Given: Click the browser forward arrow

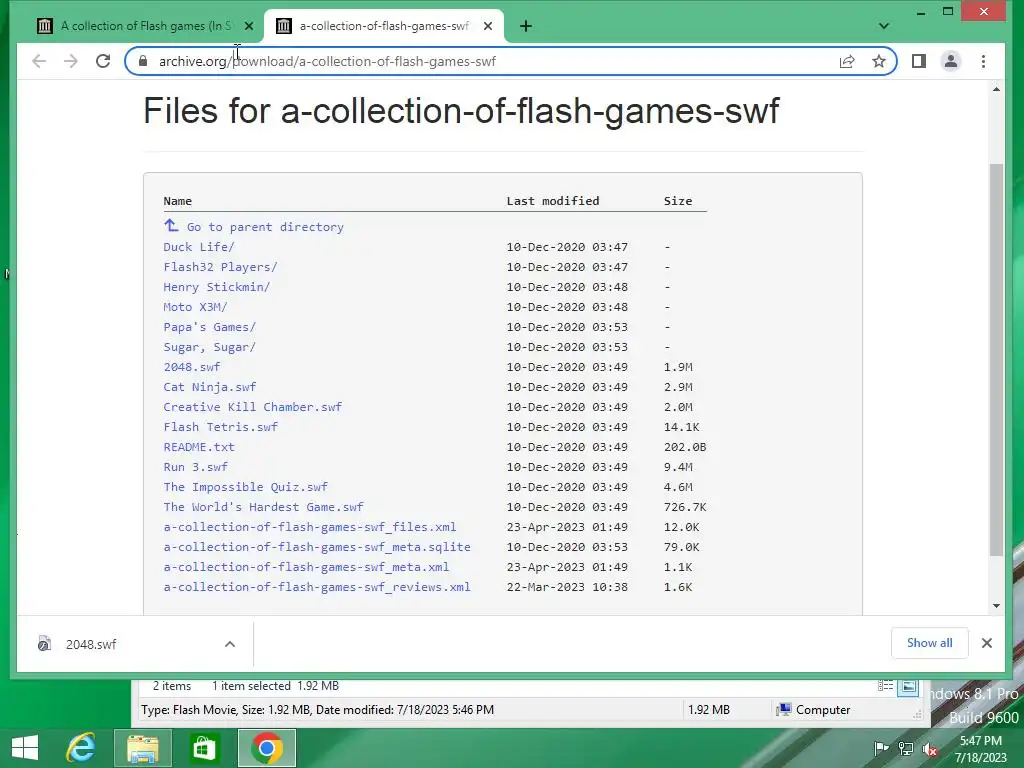Looking at the screenshot, I should 71,61.
